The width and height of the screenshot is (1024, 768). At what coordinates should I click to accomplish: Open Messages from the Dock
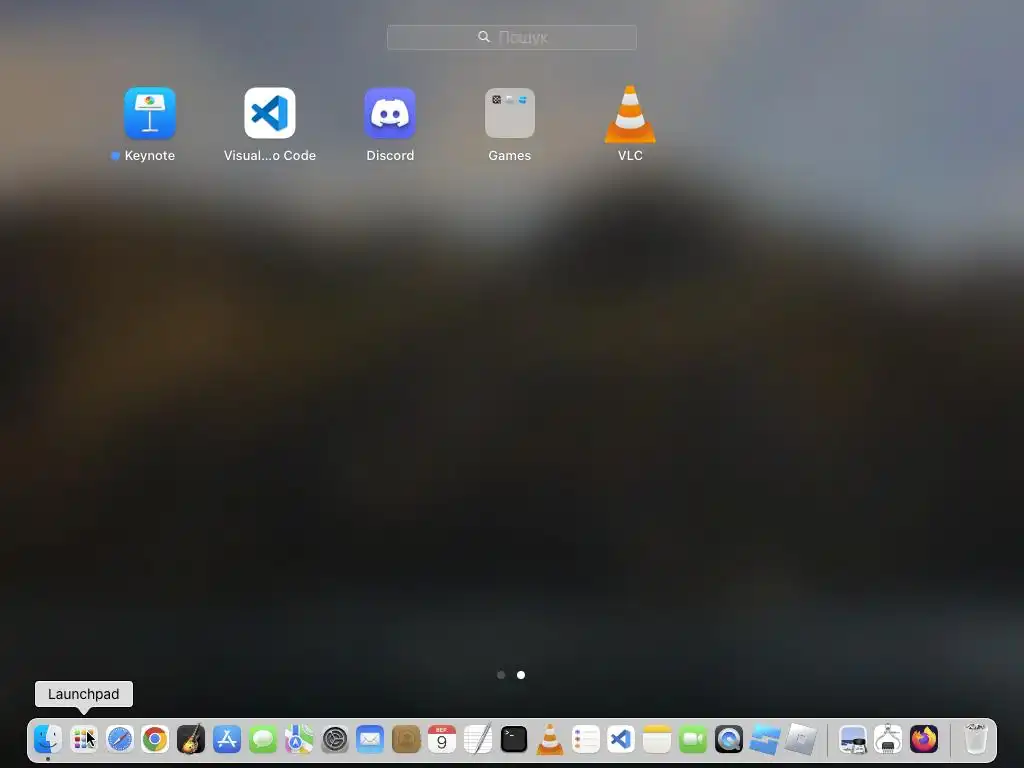click(263, 739)
